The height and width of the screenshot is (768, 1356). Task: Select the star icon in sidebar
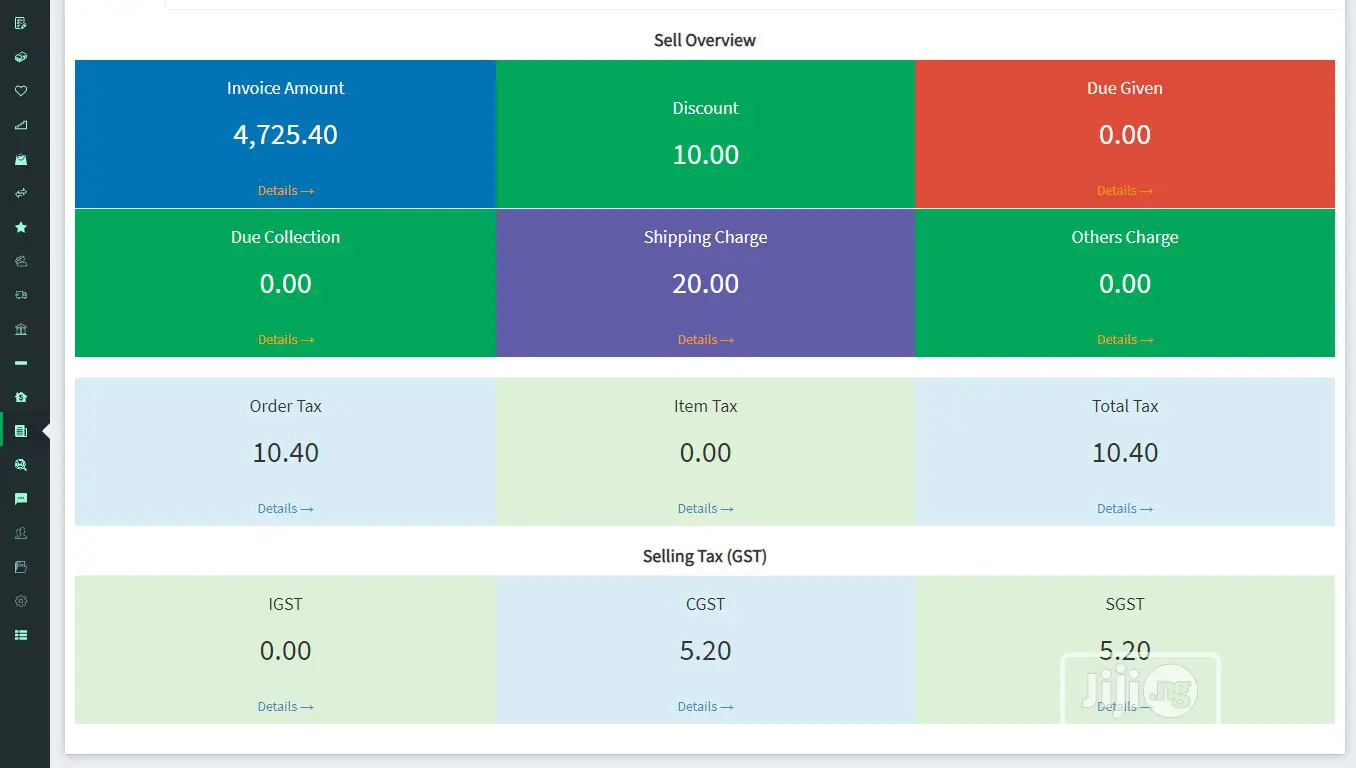(x=21, y=227)
